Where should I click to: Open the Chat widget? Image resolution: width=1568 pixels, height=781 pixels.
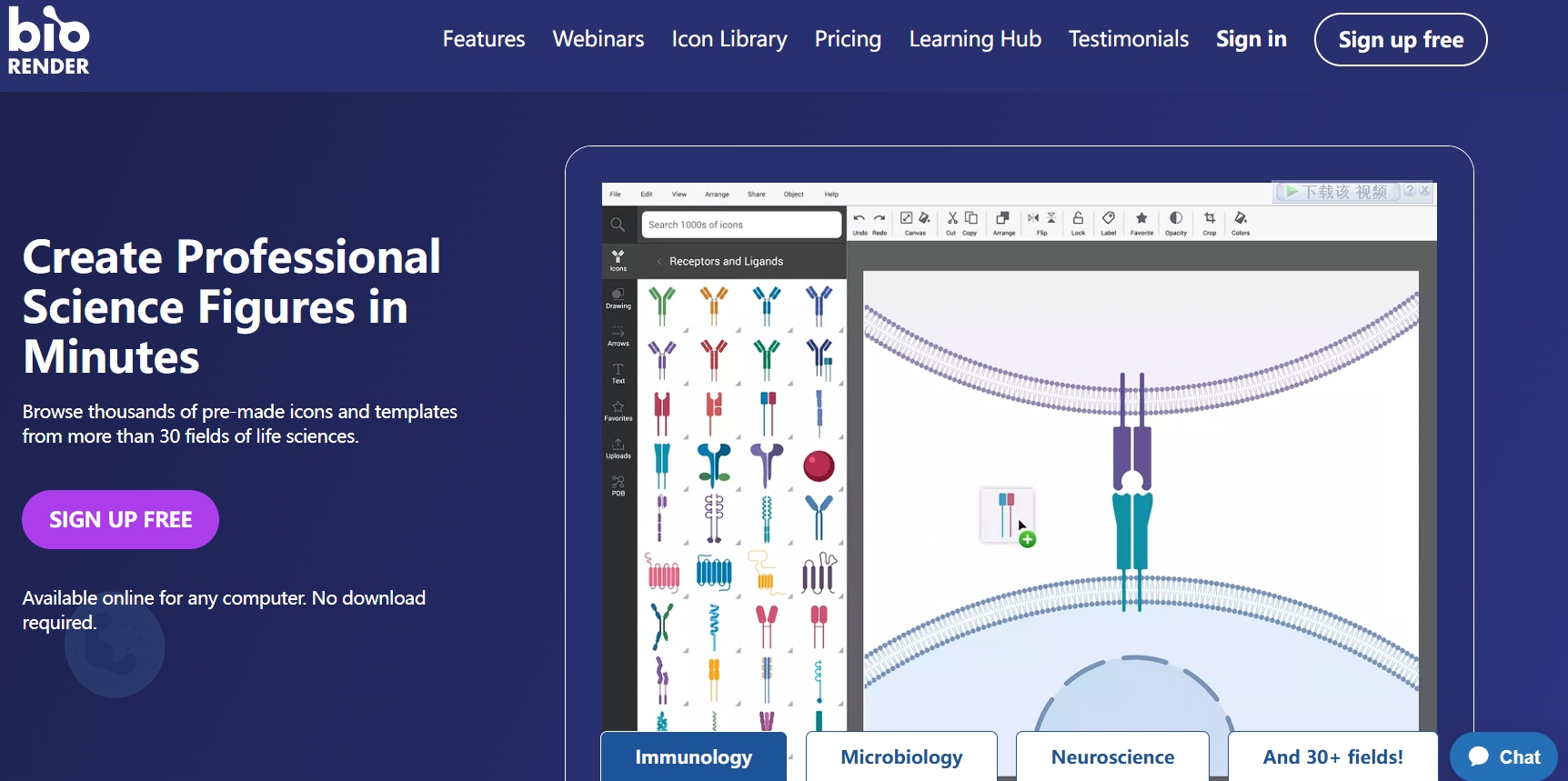point(1503,756)
